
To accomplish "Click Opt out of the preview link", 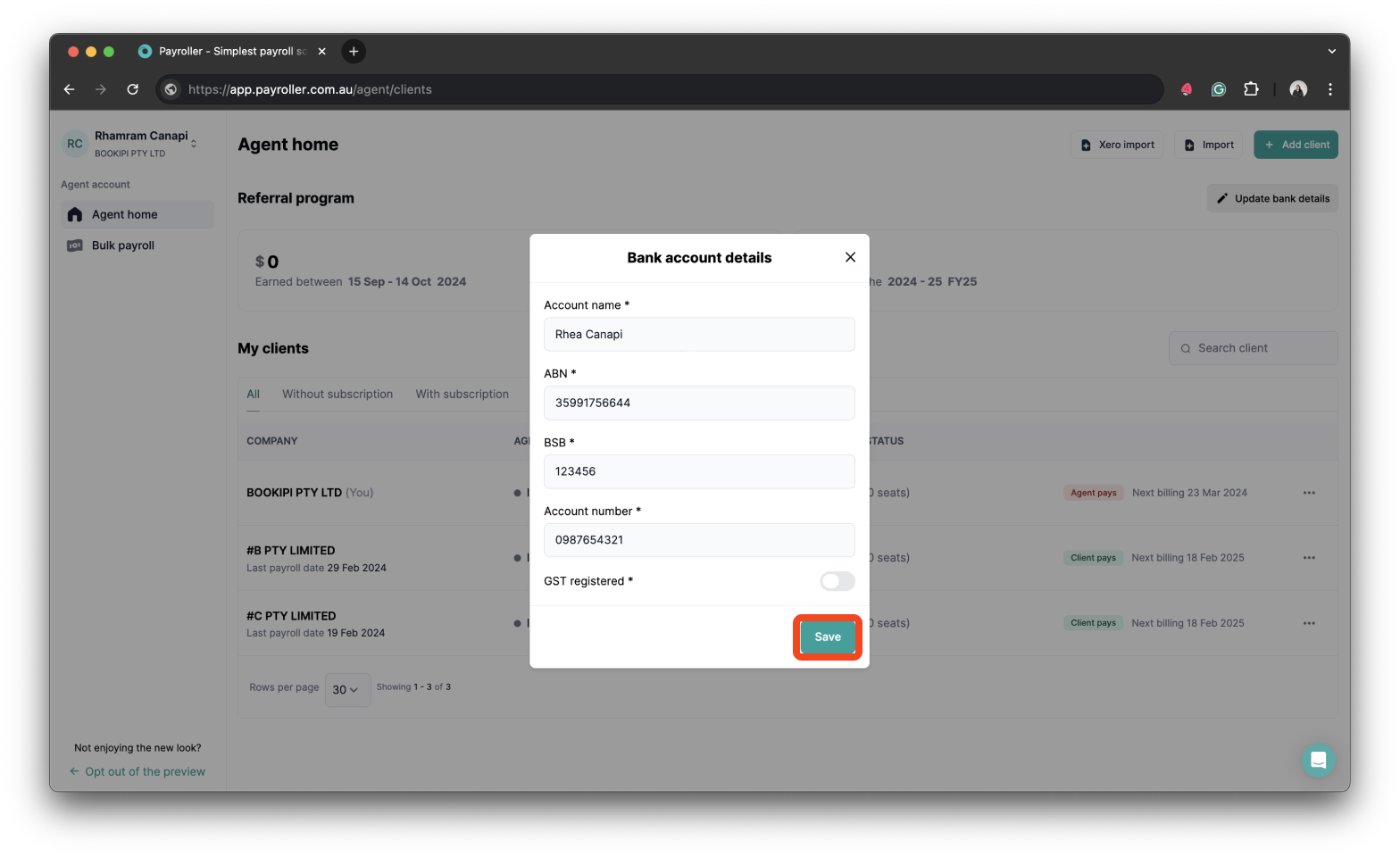I will click(137, 771).
